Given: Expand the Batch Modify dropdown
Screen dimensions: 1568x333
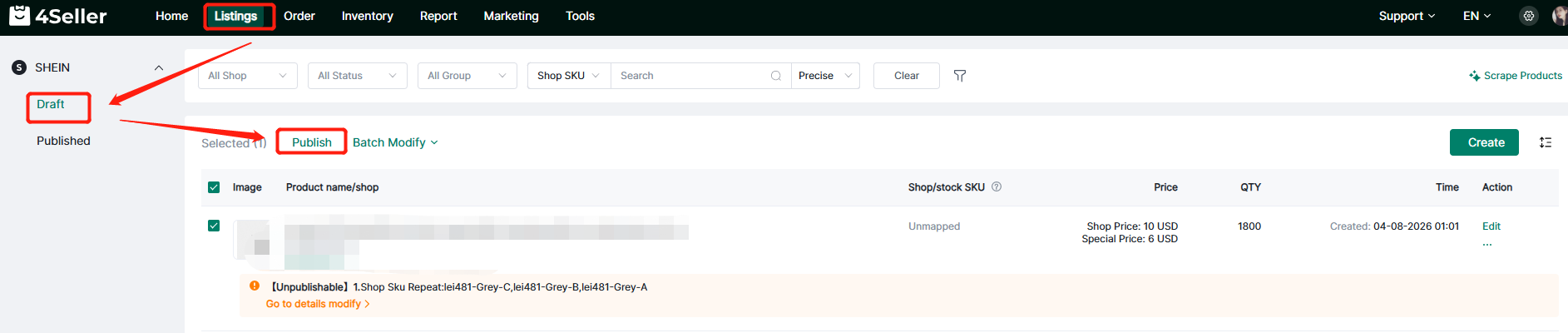Looking at the screenshot, I should (x=395, y=142).
